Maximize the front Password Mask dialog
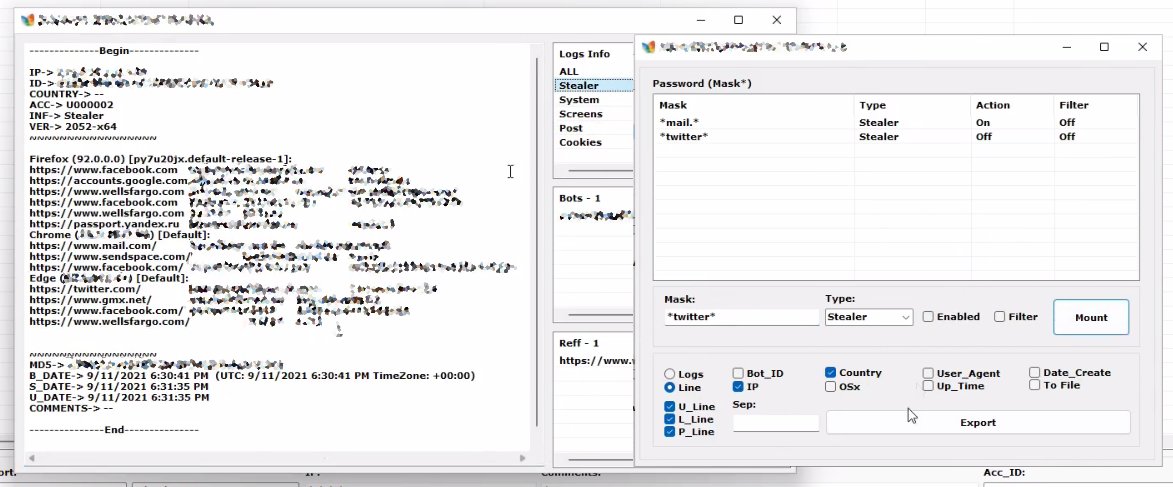Screen dimensions: 1173x487 [1104, 47]
